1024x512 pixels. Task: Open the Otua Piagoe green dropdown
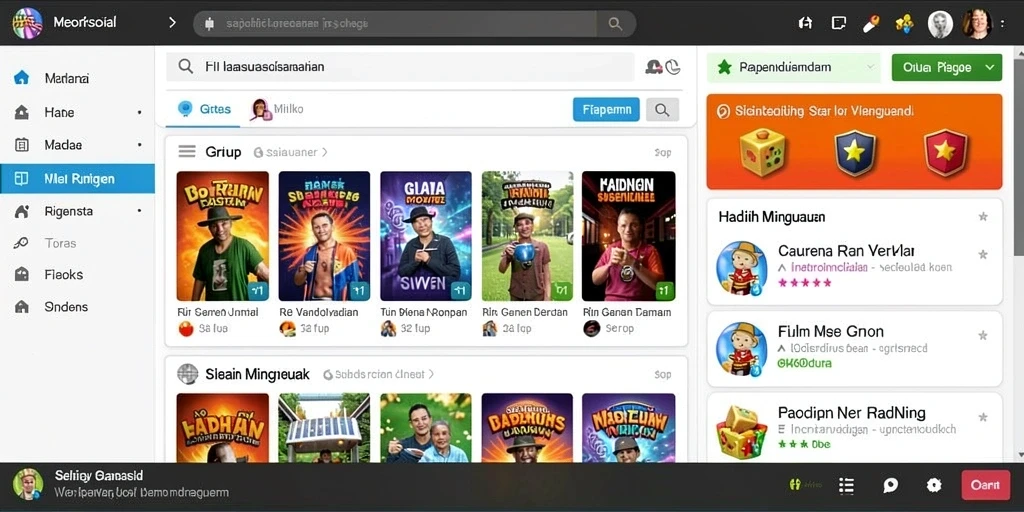[x=946, y=67]
